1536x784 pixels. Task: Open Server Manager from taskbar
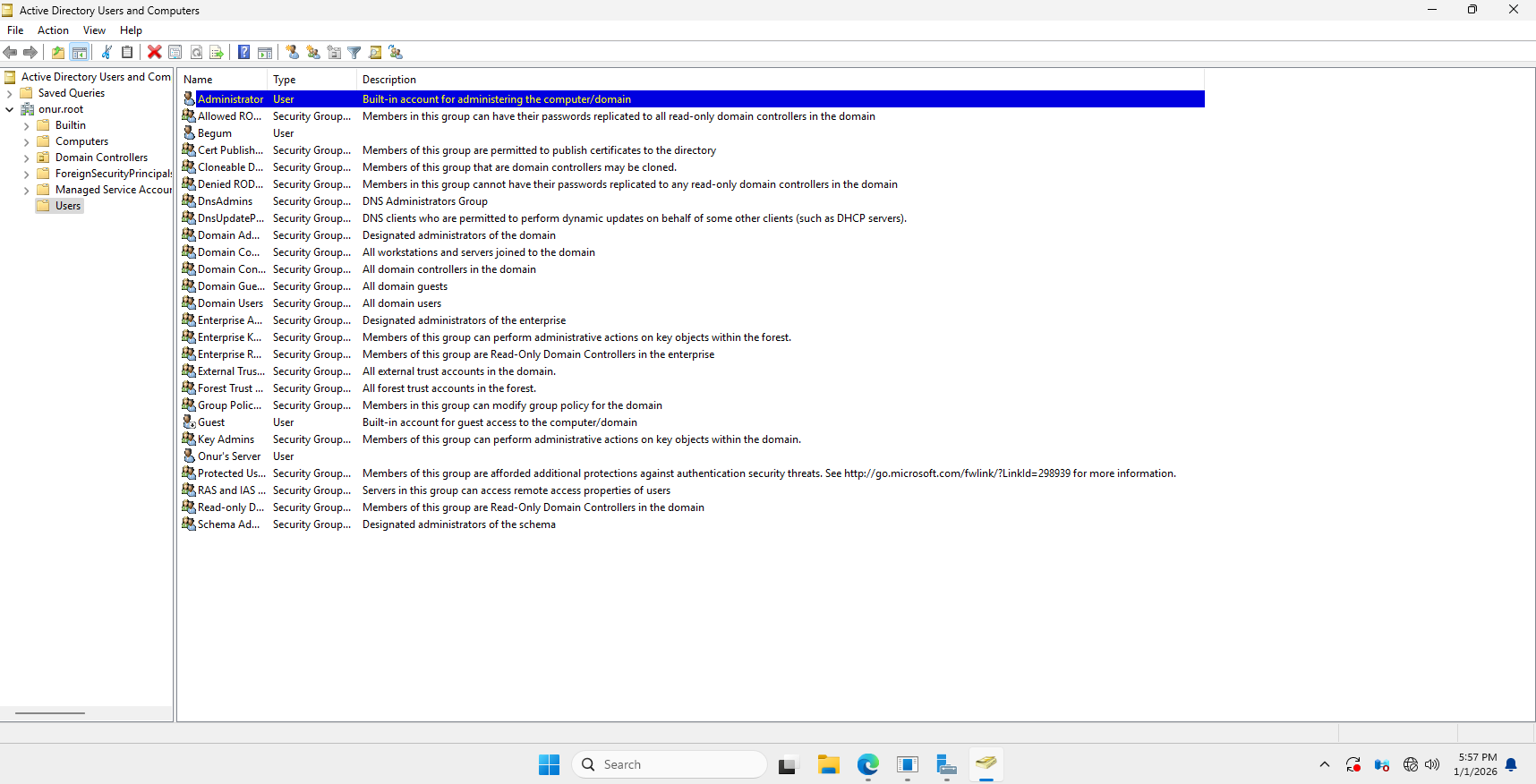[946, 764]
